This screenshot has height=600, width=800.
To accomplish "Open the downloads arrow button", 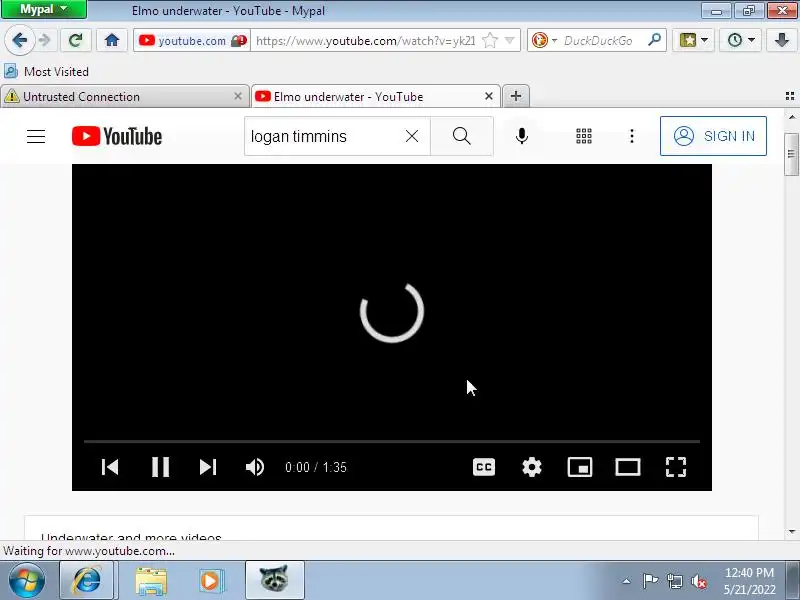I will tap(782, 40).
